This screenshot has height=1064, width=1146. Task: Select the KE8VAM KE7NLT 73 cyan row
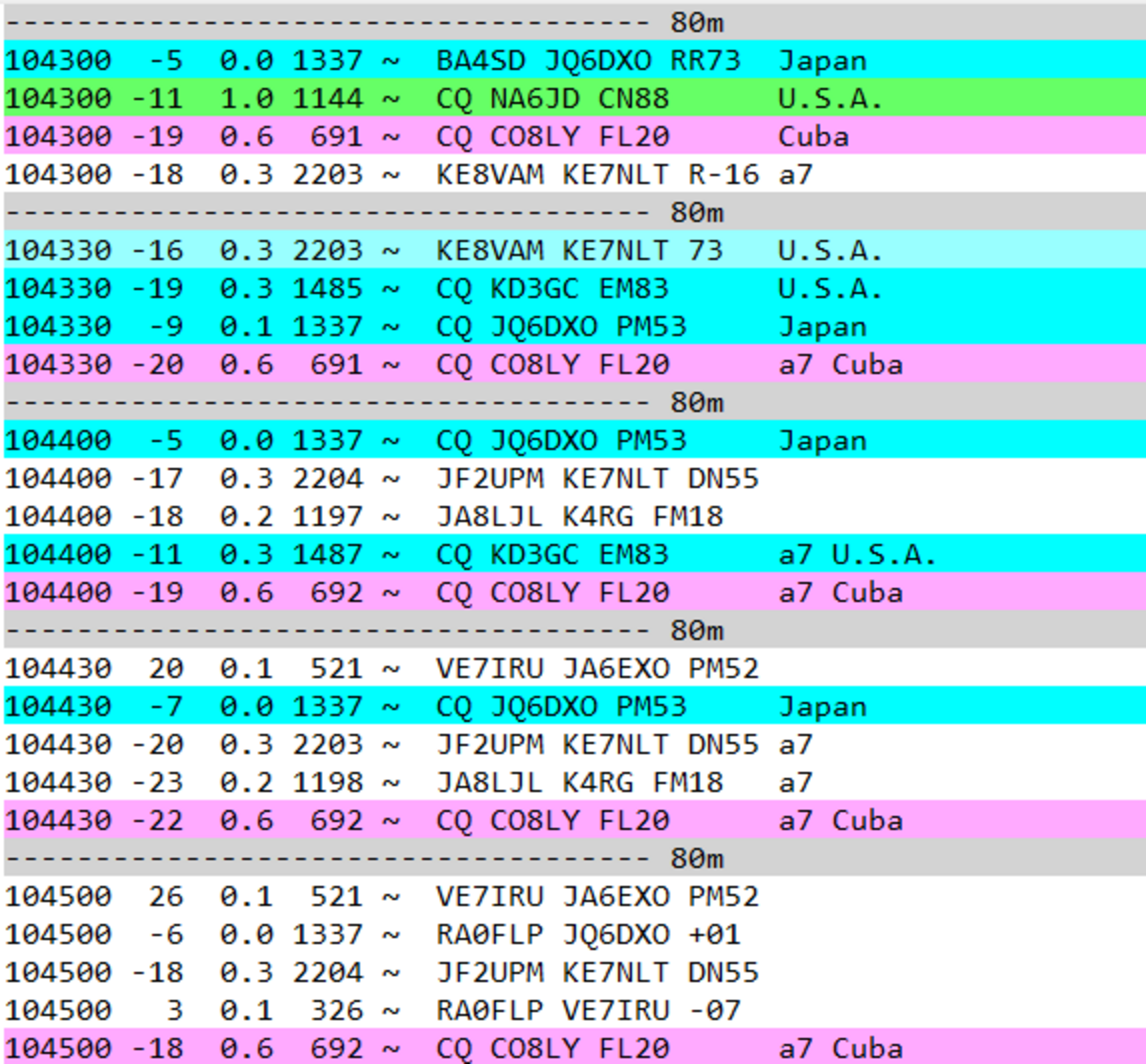573,250
